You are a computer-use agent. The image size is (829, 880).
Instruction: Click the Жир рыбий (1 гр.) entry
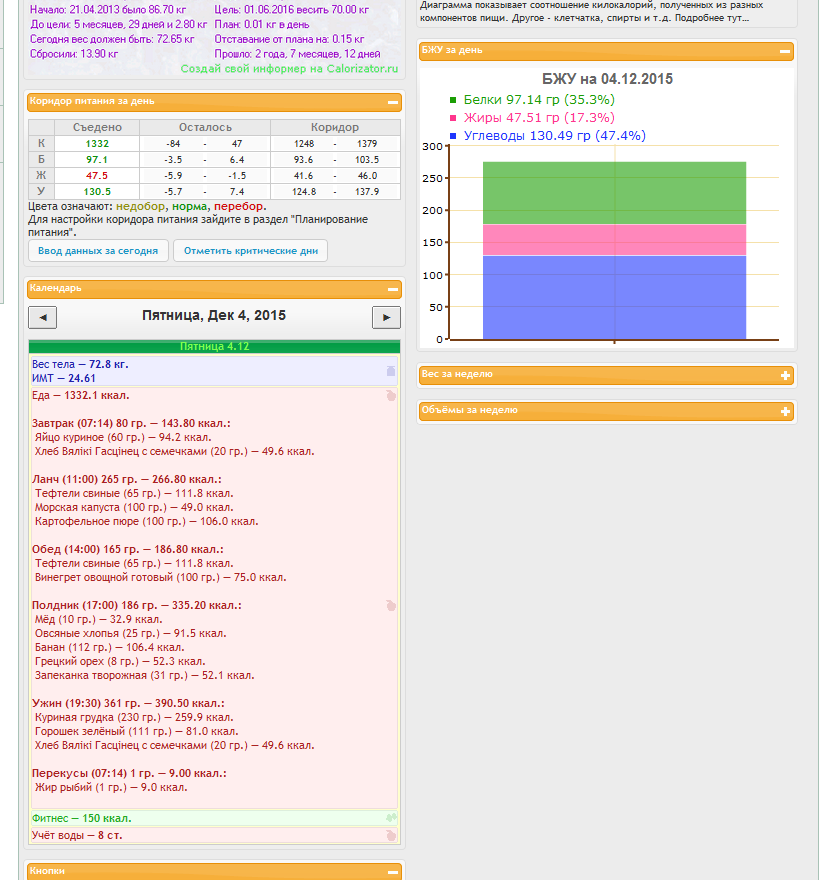pos(111,787)
